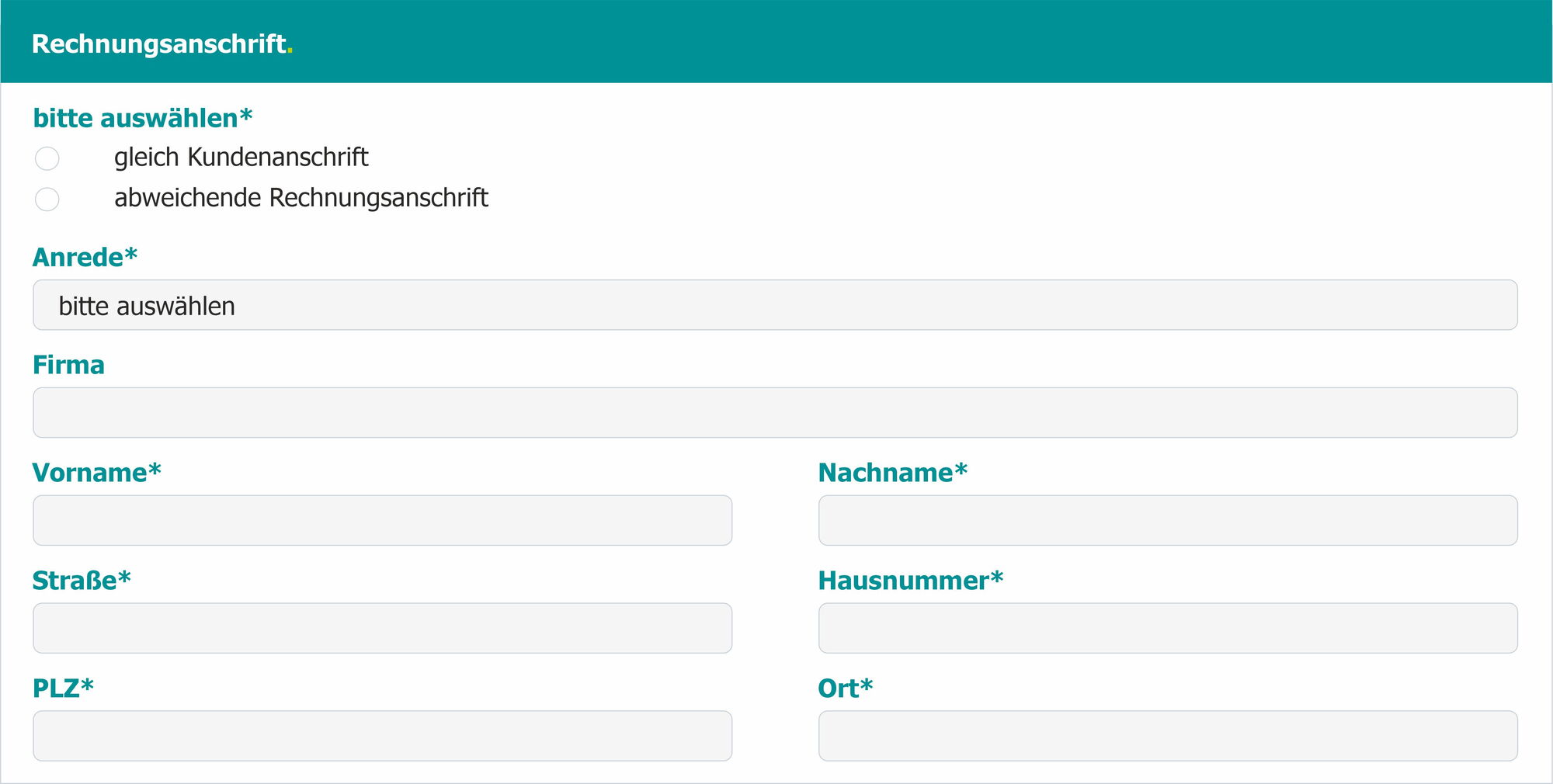
Task: Click the "Anrede*" field label
Action: [85, 257]
